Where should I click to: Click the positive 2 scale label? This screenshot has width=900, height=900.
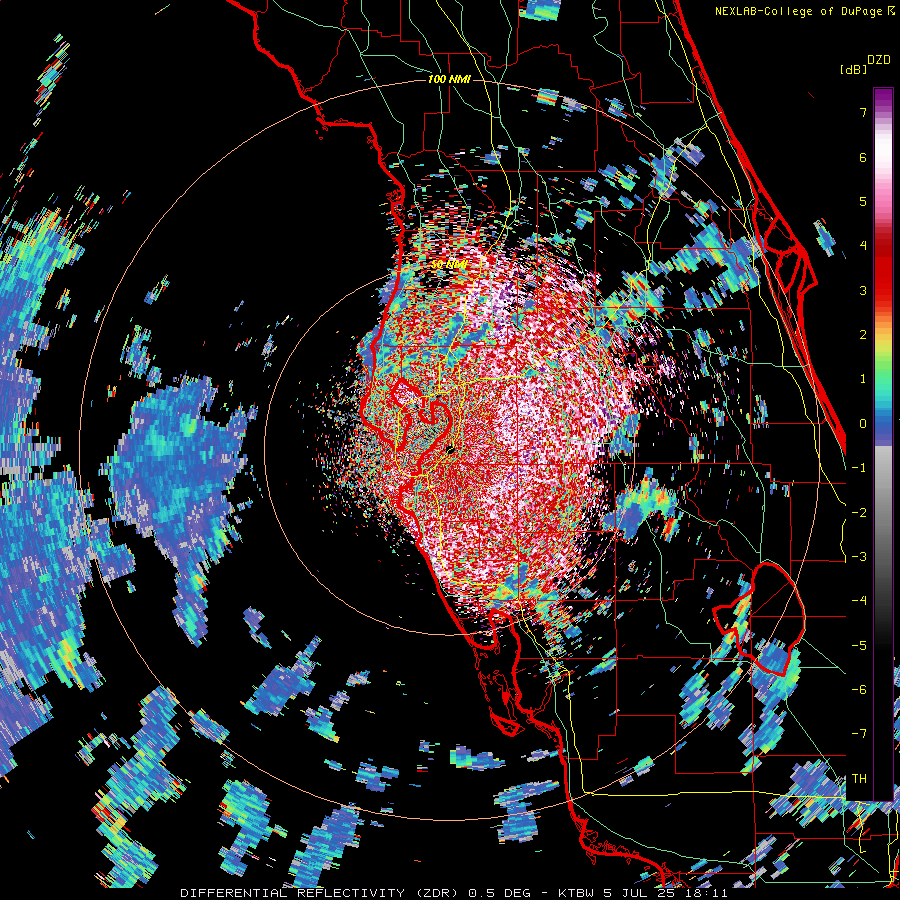863,335
